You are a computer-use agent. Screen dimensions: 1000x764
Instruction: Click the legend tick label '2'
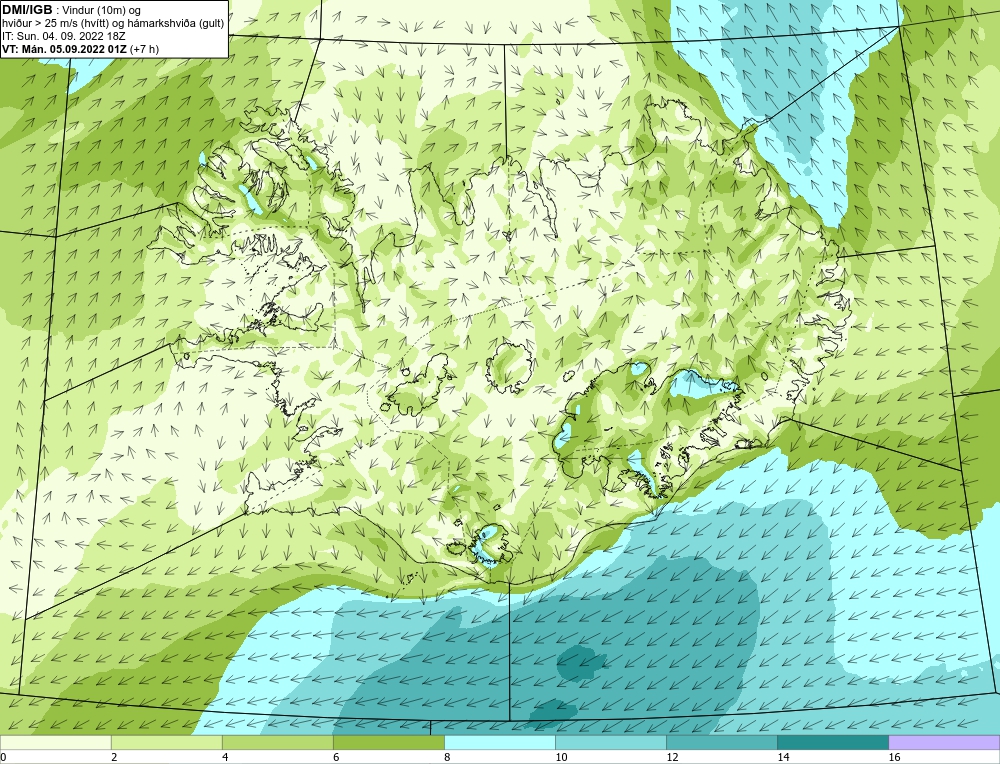pos(114,757)
